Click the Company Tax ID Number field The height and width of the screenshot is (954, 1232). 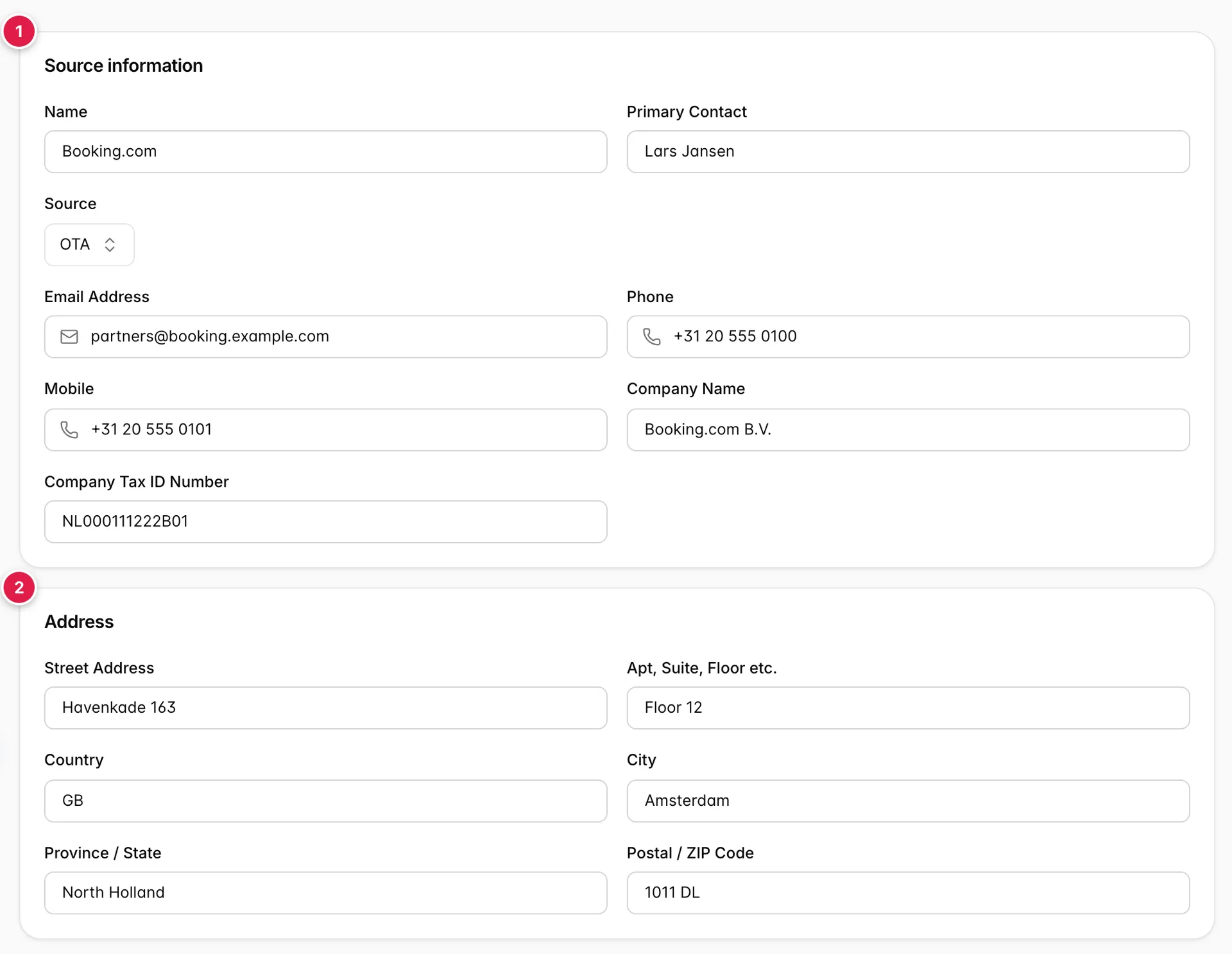click(325, 522)
